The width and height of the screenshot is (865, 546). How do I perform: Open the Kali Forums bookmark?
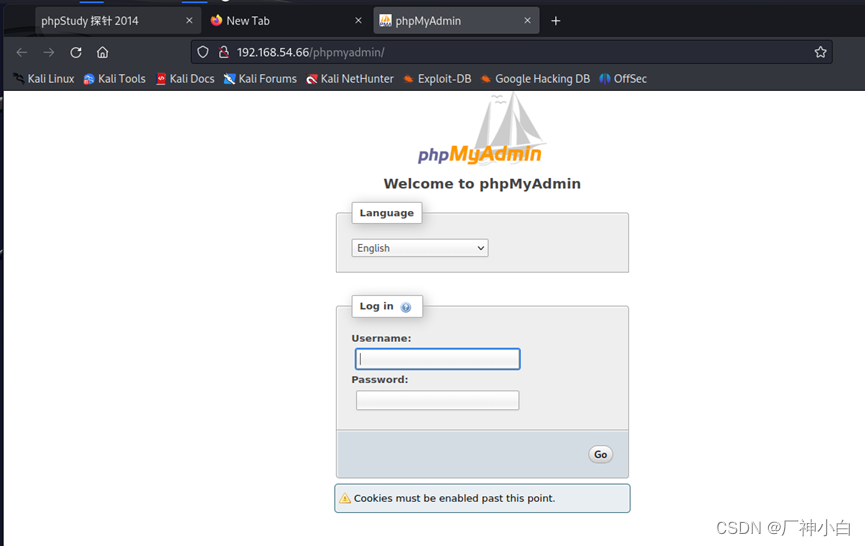click(x=260, y=79)
